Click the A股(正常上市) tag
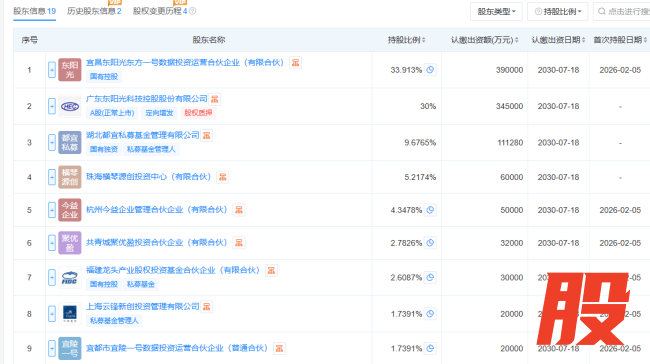Screen dimensions: 650x364 click(112, 113)
